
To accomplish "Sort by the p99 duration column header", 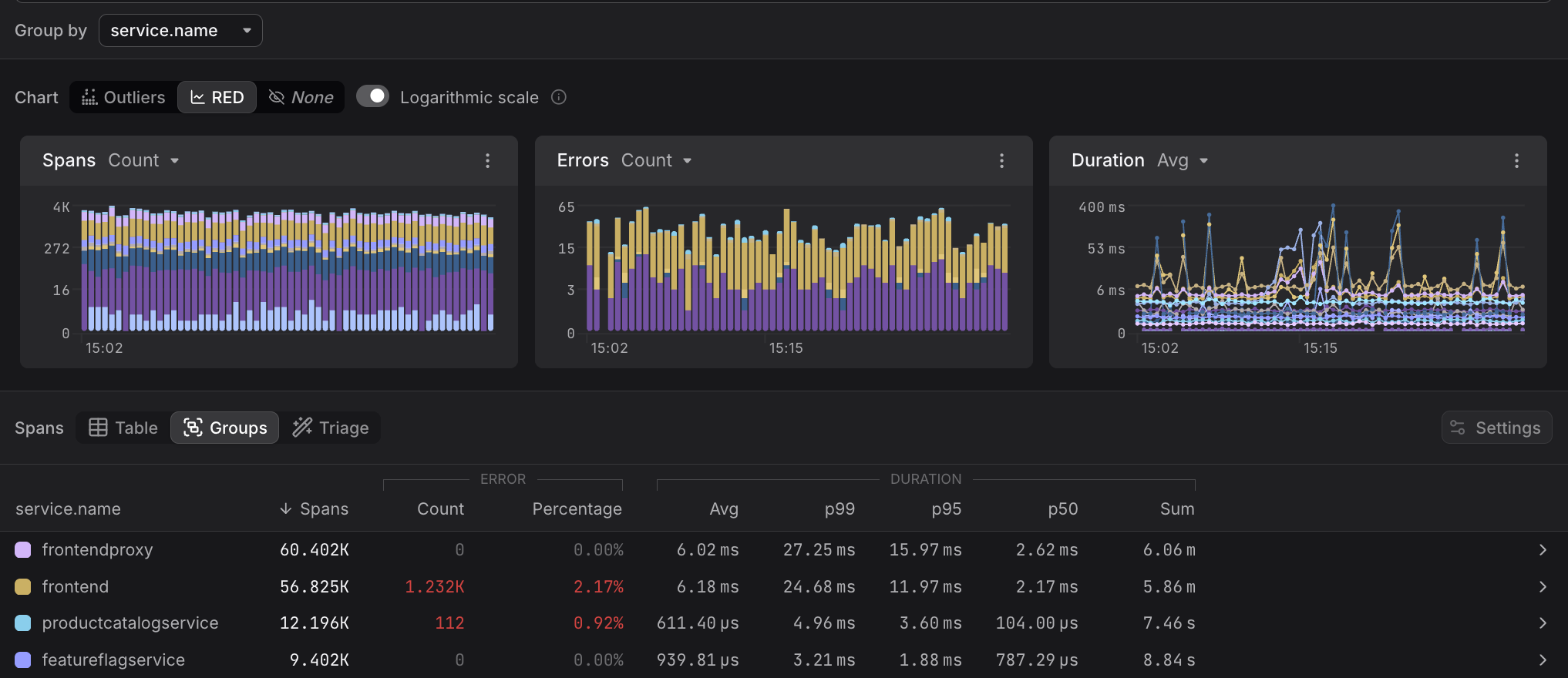I will (x=839, y=509).
